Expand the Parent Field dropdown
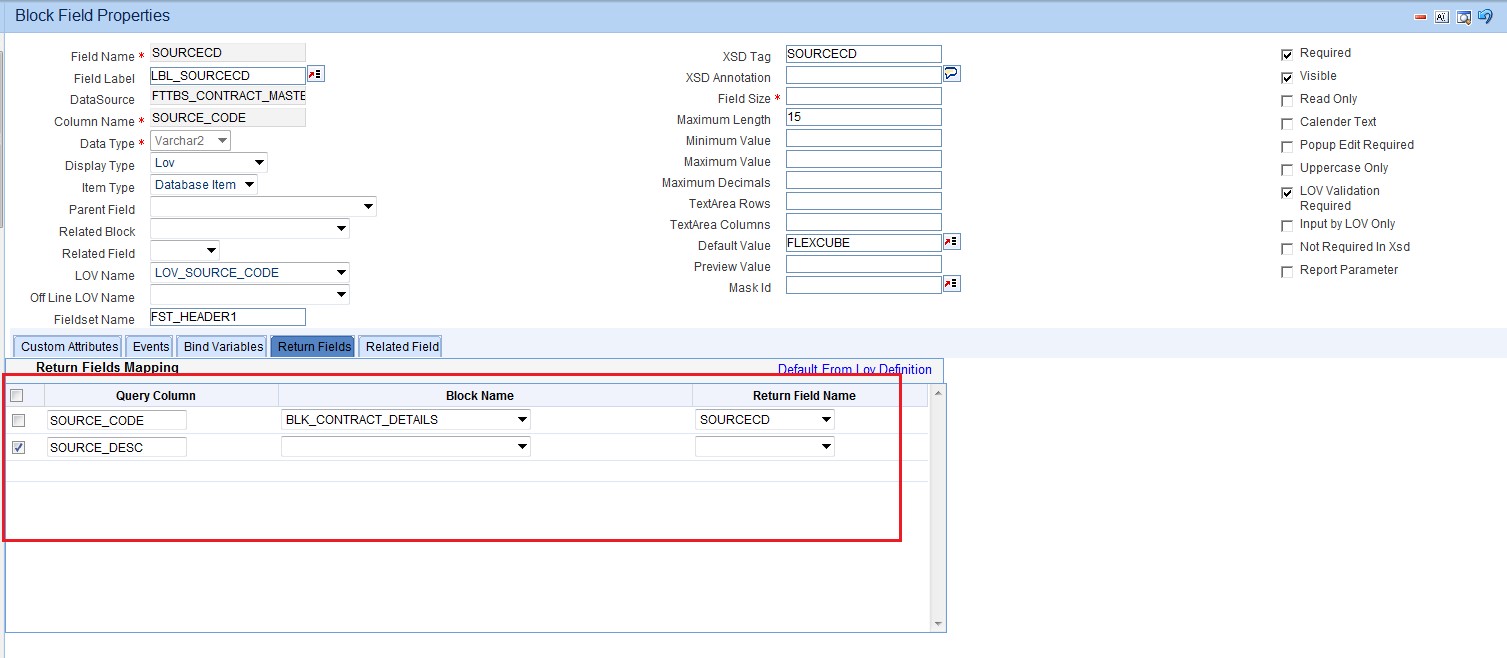Viewport: 1507px width, 658px height. [x=263, y=207]
